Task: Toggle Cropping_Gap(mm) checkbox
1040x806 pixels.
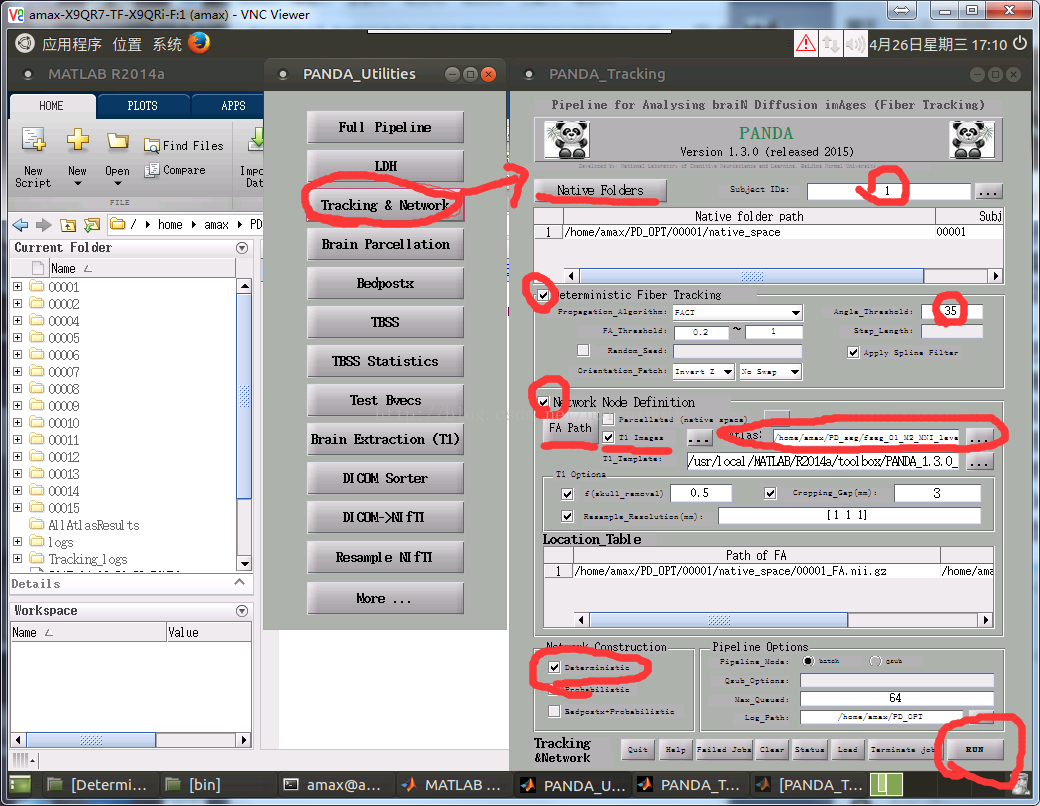Action: (770, 494)
